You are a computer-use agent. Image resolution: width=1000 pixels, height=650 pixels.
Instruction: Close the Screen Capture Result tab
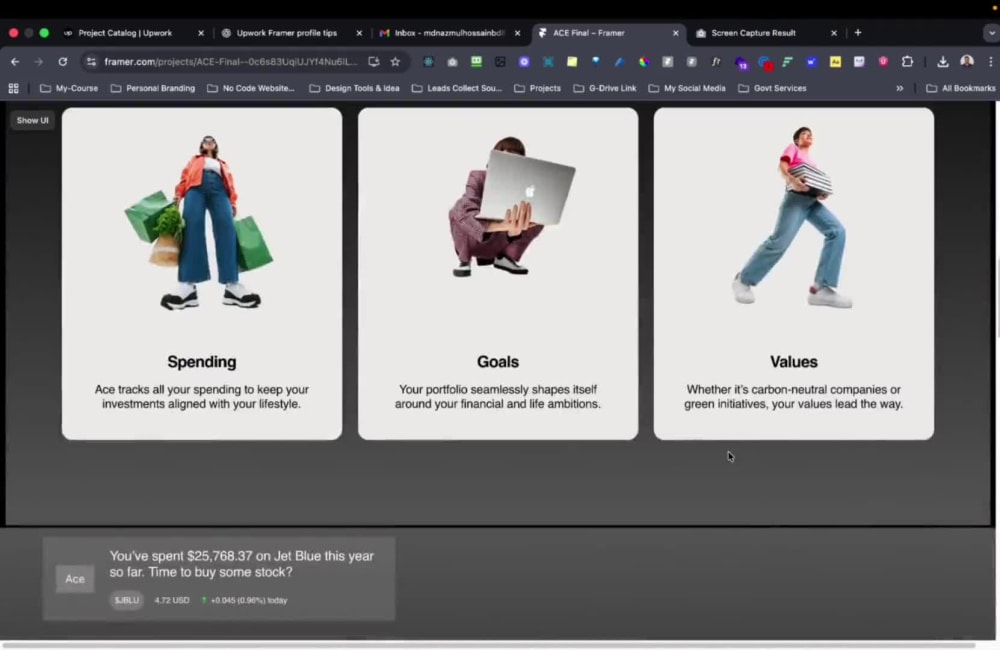coord(834,33)
